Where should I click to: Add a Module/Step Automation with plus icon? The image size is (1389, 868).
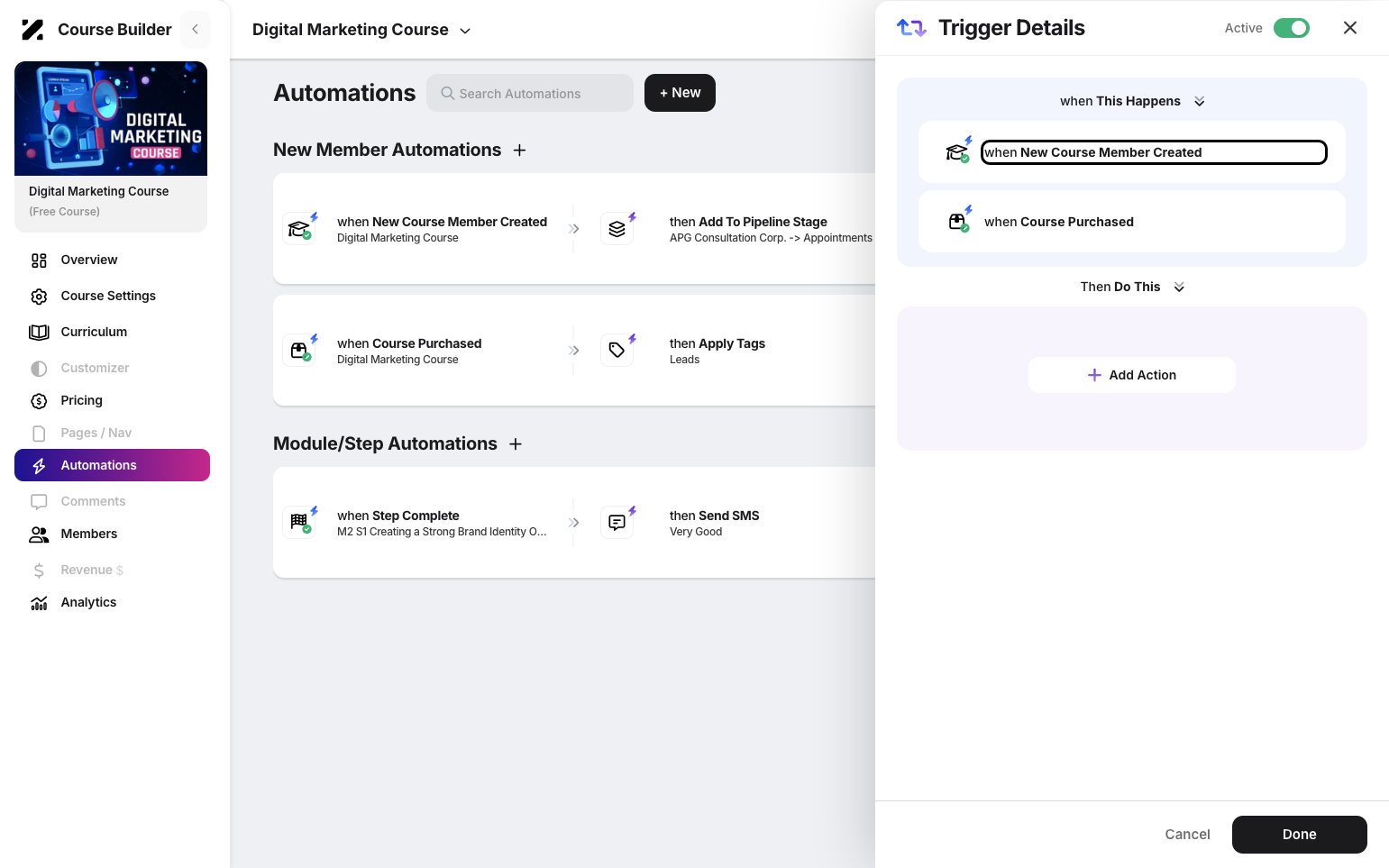[x=516, y=444]
